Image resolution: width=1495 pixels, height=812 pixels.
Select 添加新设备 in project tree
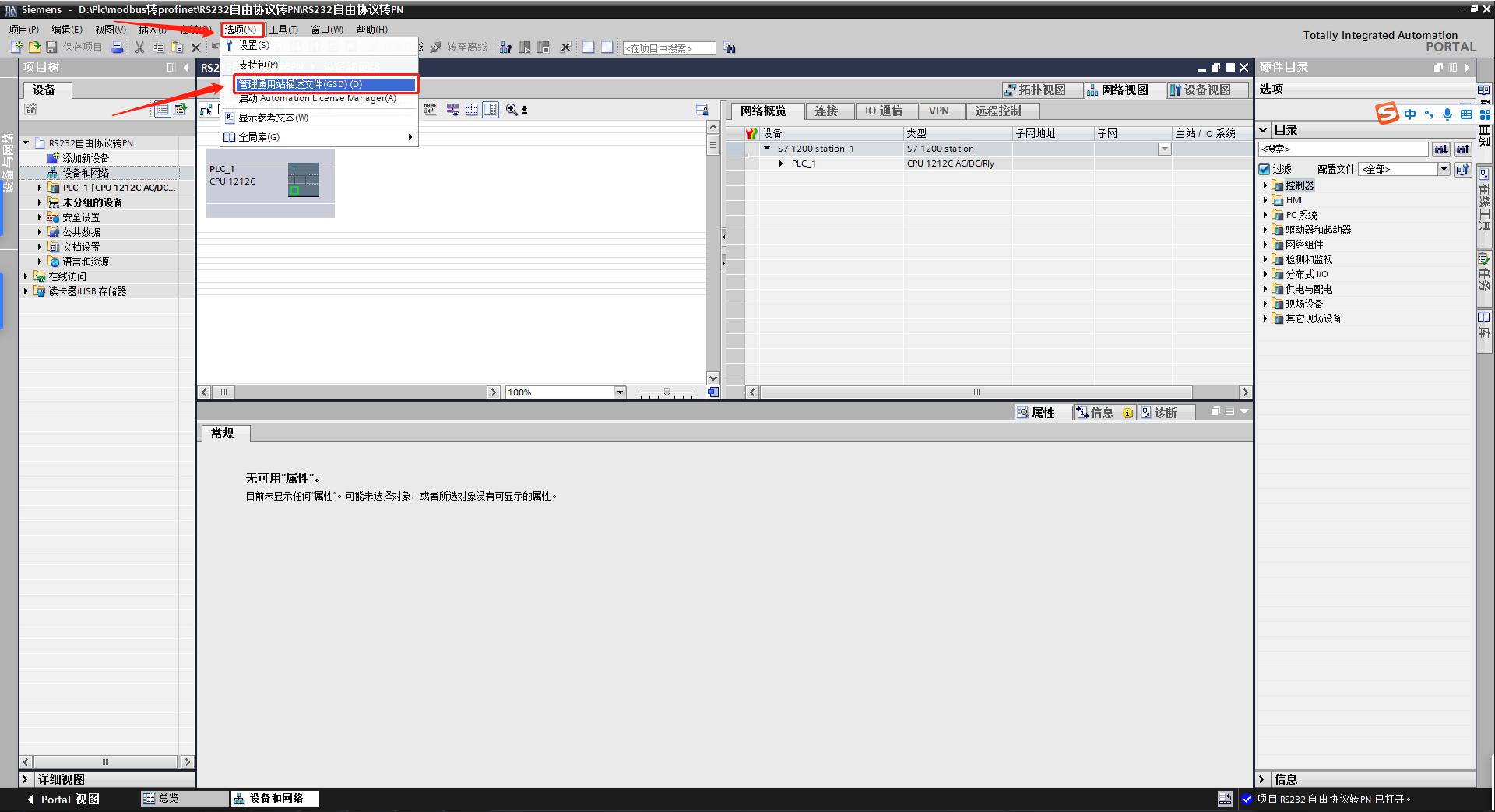pyautogui.click(x=86, y=158)
